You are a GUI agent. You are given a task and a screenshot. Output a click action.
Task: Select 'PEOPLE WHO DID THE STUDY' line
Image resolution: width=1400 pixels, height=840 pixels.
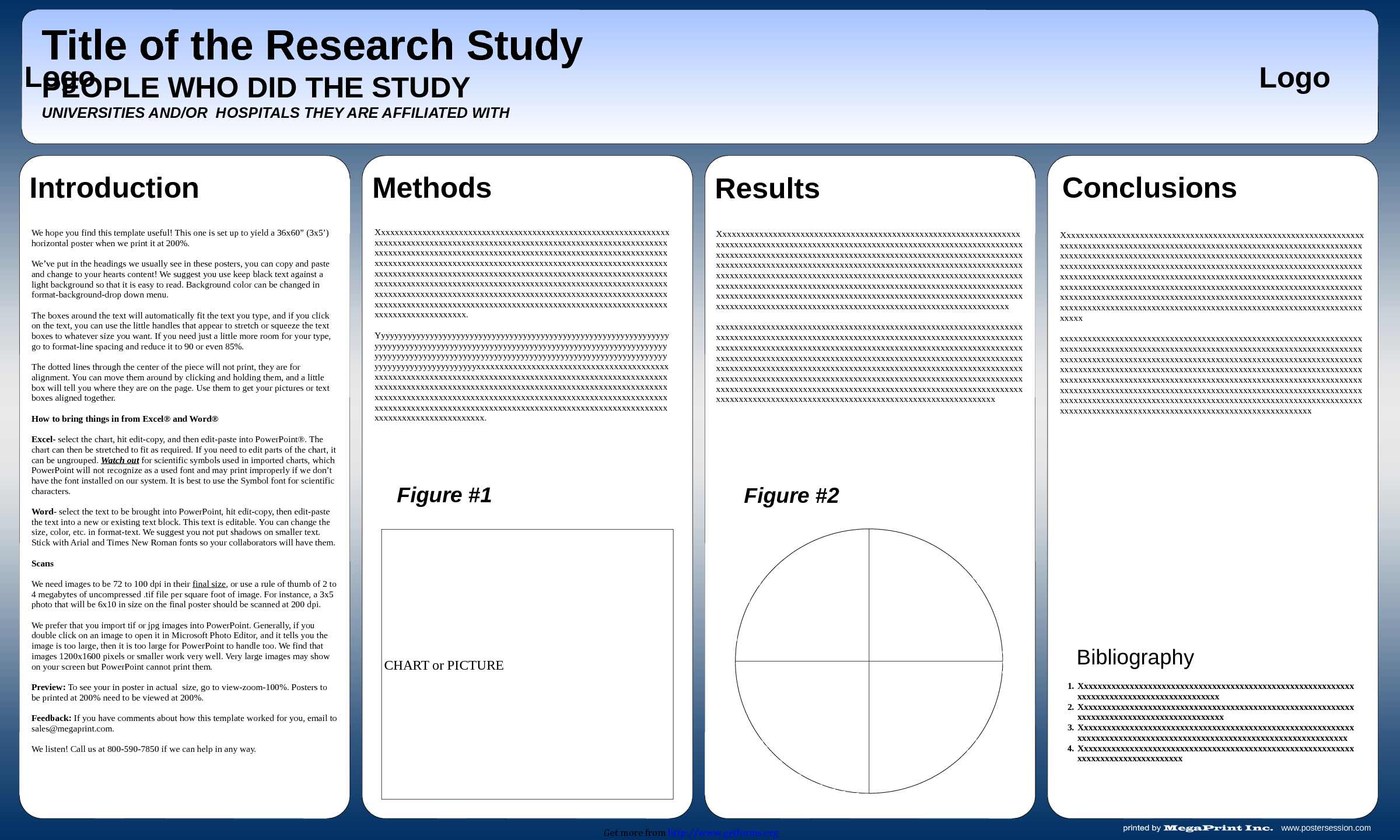click(256, 88)
